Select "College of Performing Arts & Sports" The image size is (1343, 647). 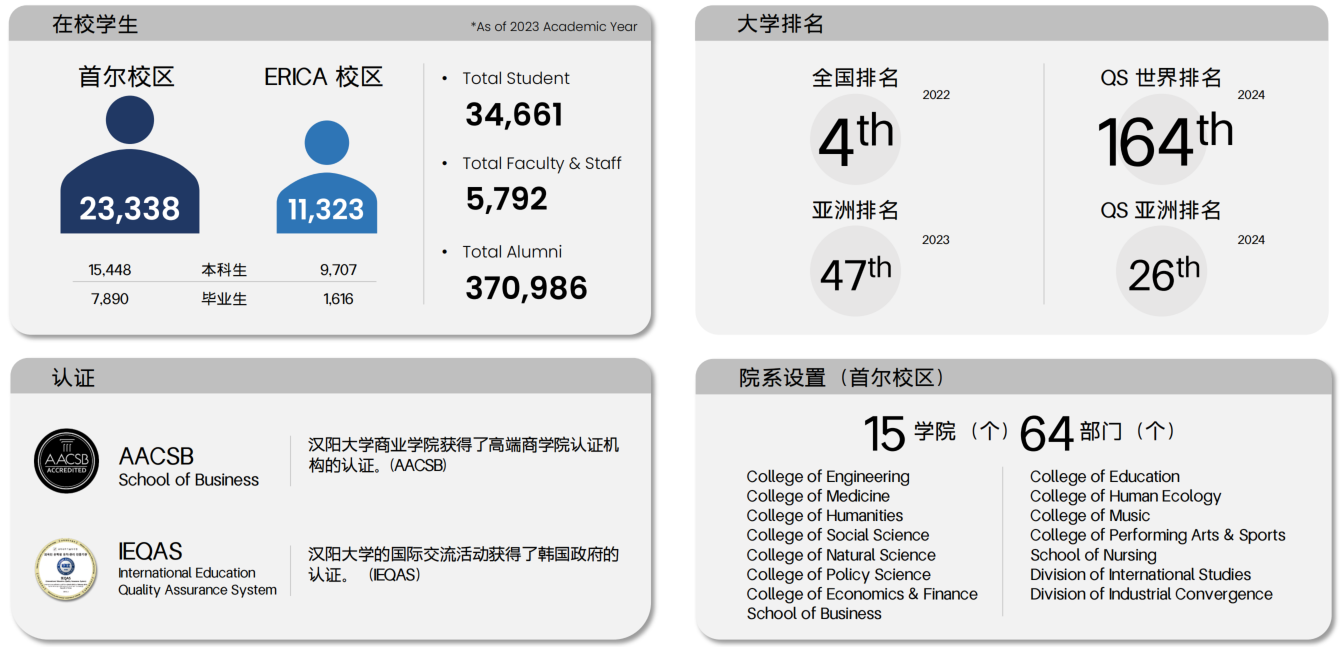tap(1158, 535)
